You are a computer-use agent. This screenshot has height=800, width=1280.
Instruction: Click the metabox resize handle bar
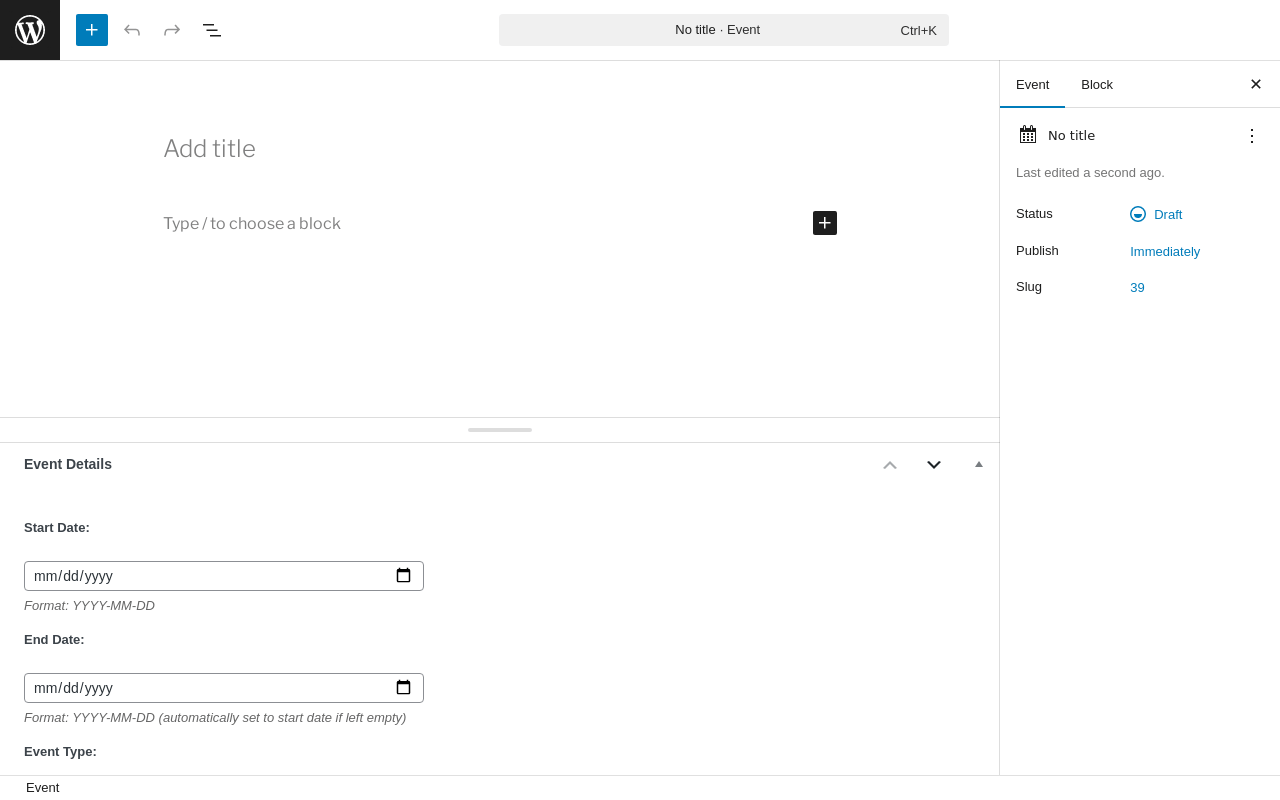tap(500, 430)
